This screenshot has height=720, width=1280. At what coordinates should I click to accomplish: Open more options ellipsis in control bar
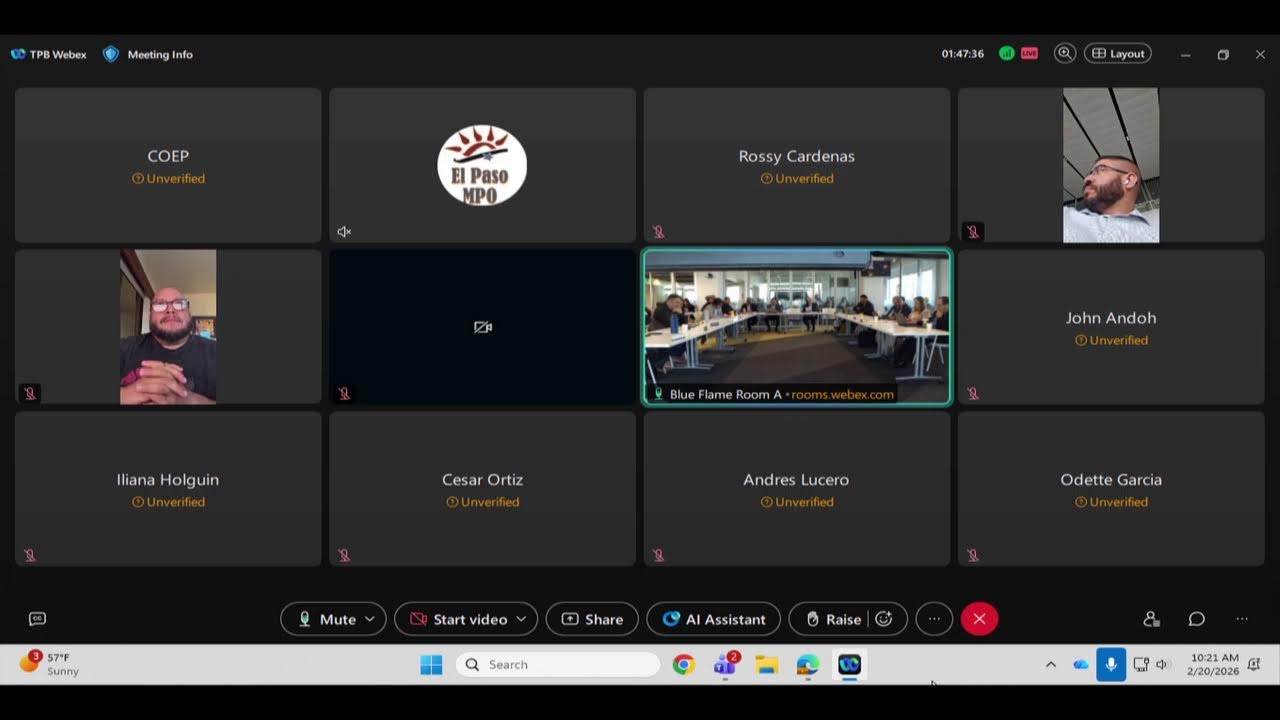pyautogui.click(x=934, y=619)
